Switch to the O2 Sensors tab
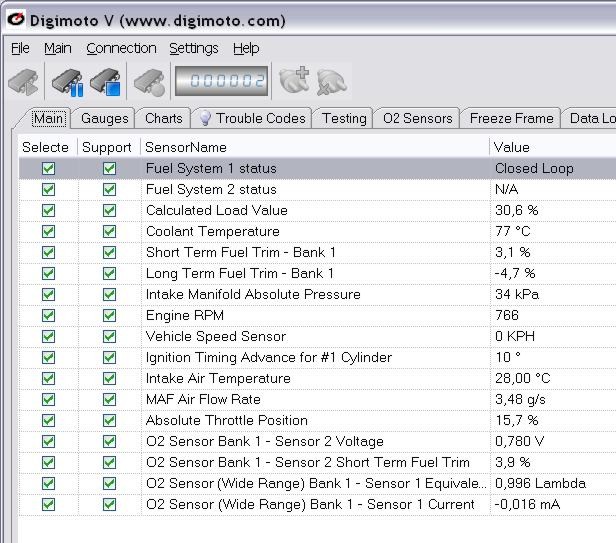This screenshot has height=543, width=616. pyautogui.click(x=417, y=118)
